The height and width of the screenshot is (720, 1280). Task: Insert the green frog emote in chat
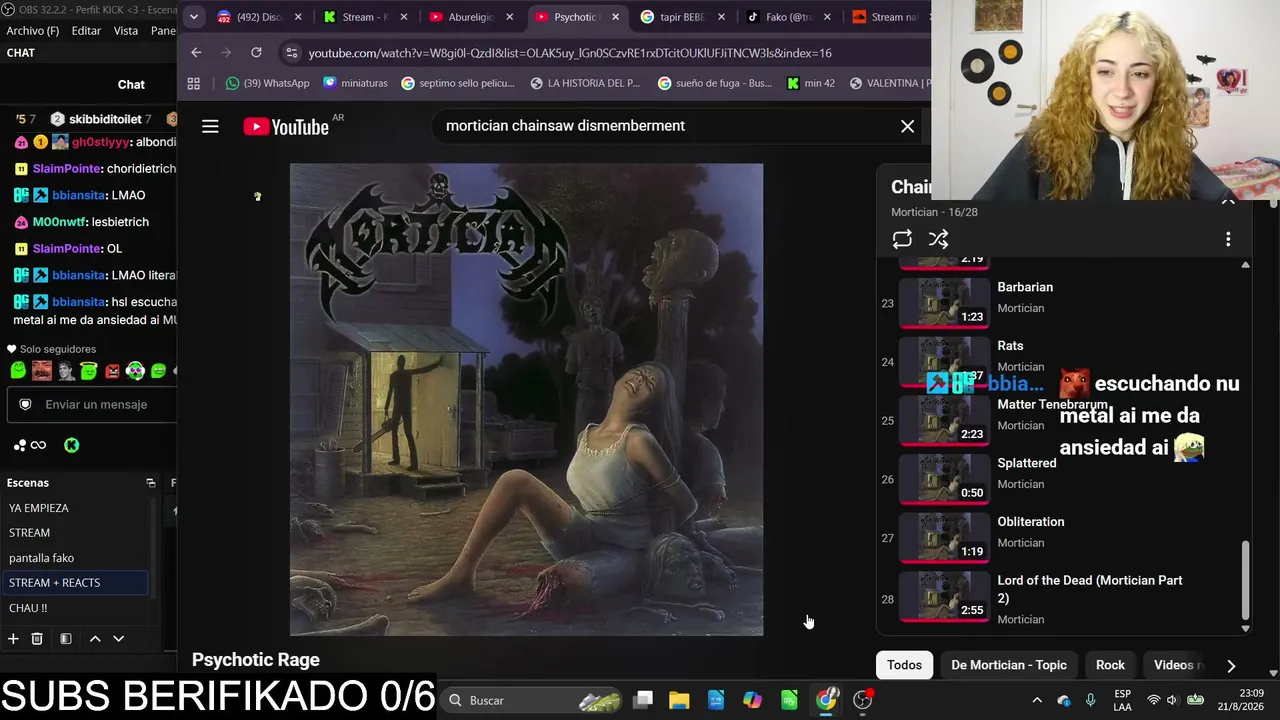pos(18,371)
